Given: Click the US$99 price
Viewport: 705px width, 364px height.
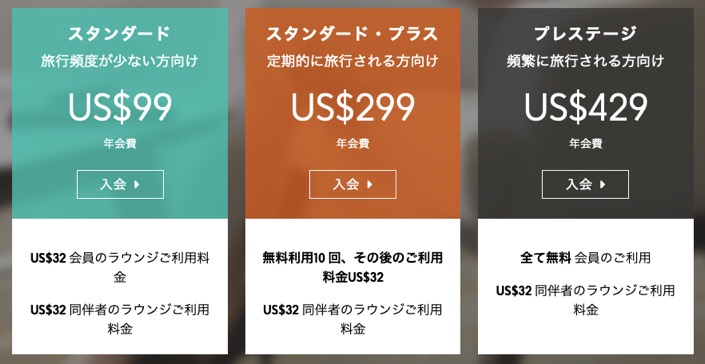Looking at the screenshot, I should pyautogui.click(x=120, y=108).
